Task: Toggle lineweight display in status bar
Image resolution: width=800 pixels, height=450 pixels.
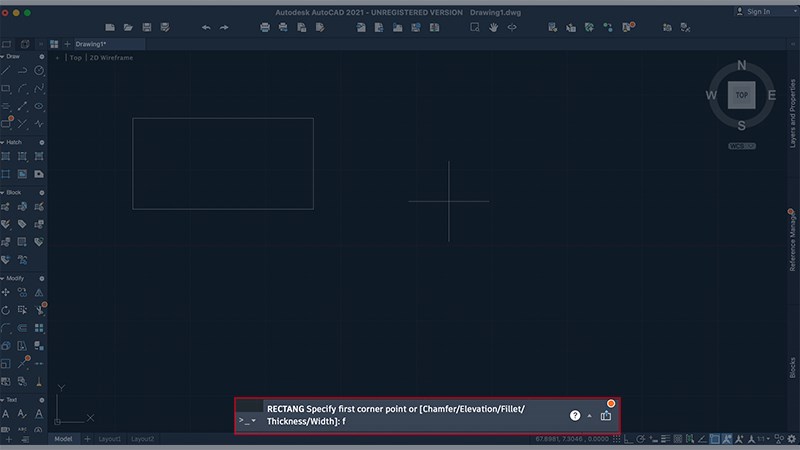Action: [x=665, y=439]
